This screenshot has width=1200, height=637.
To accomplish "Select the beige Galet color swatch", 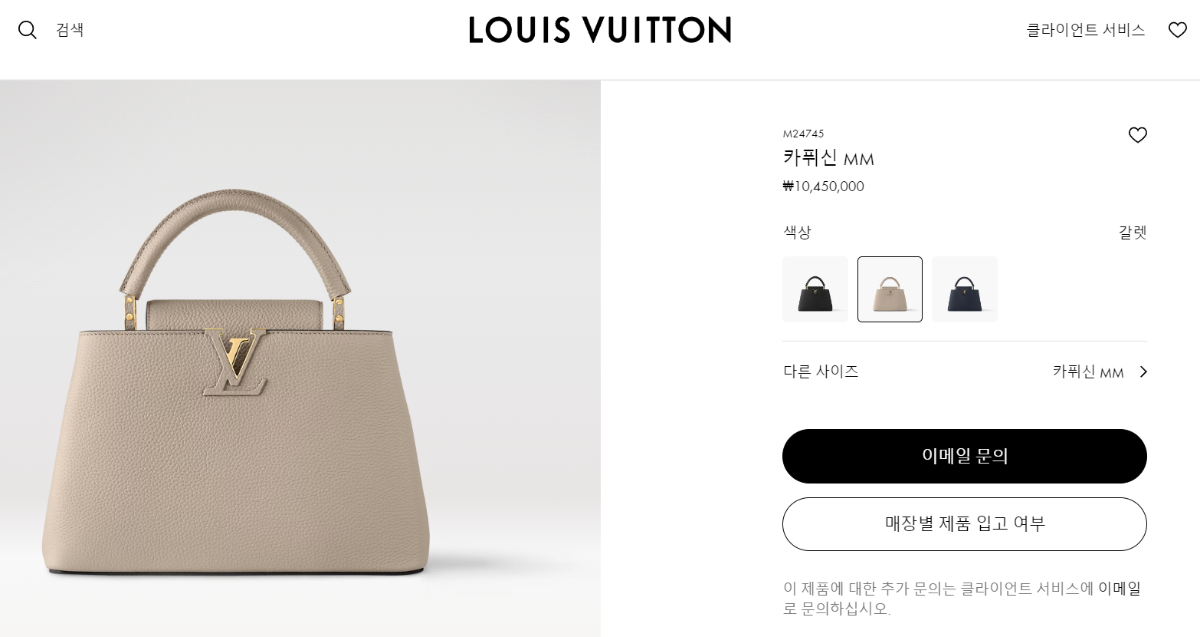I will pos(890,289).
